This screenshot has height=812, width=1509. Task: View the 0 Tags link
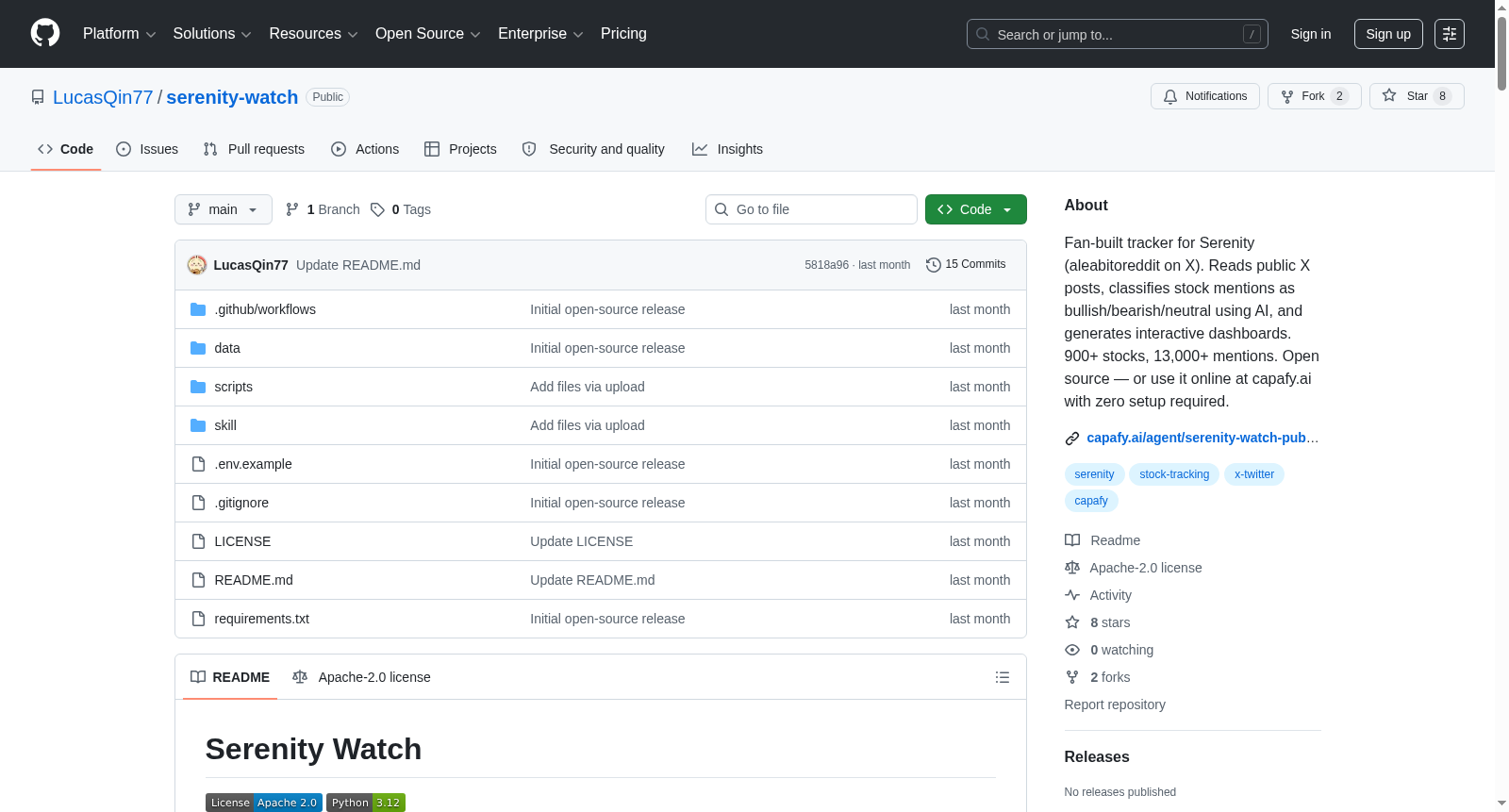tap(401, 209)
